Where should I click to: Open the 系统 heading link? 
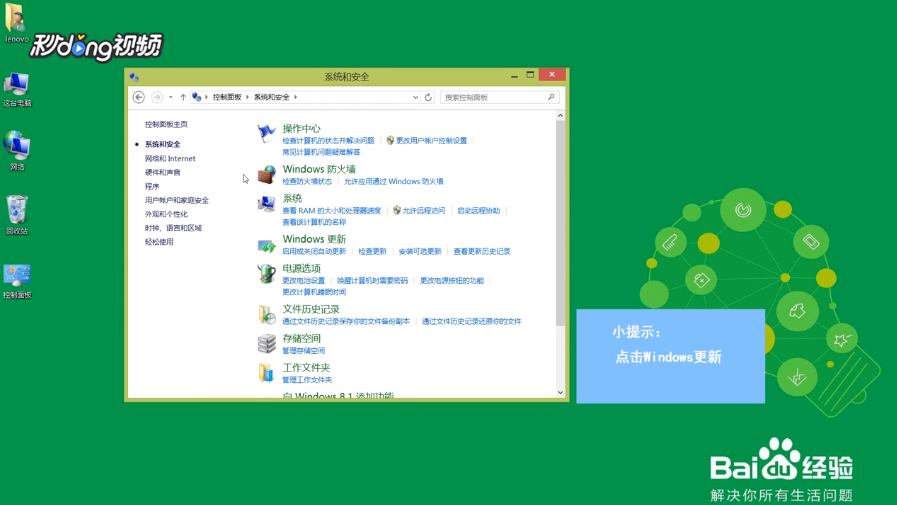click(292, 198)
